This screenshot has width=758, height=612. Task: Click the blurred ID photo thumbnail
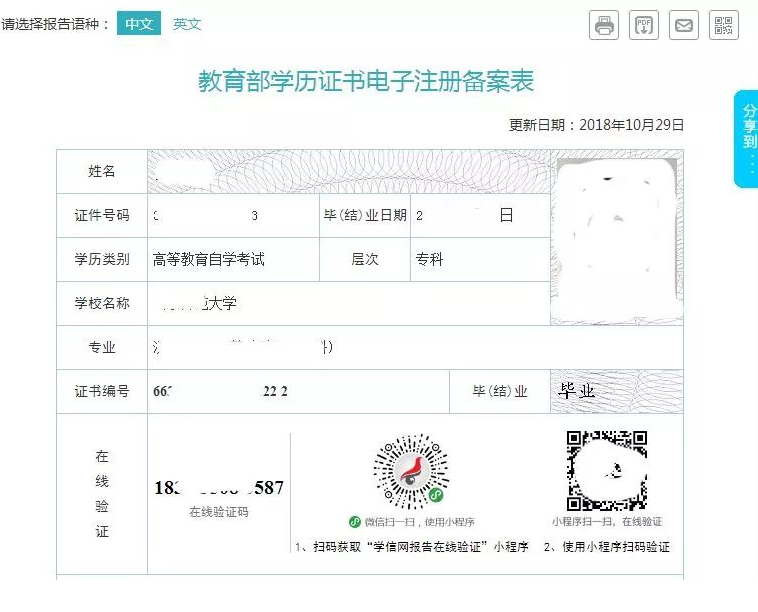pos(614,240)
